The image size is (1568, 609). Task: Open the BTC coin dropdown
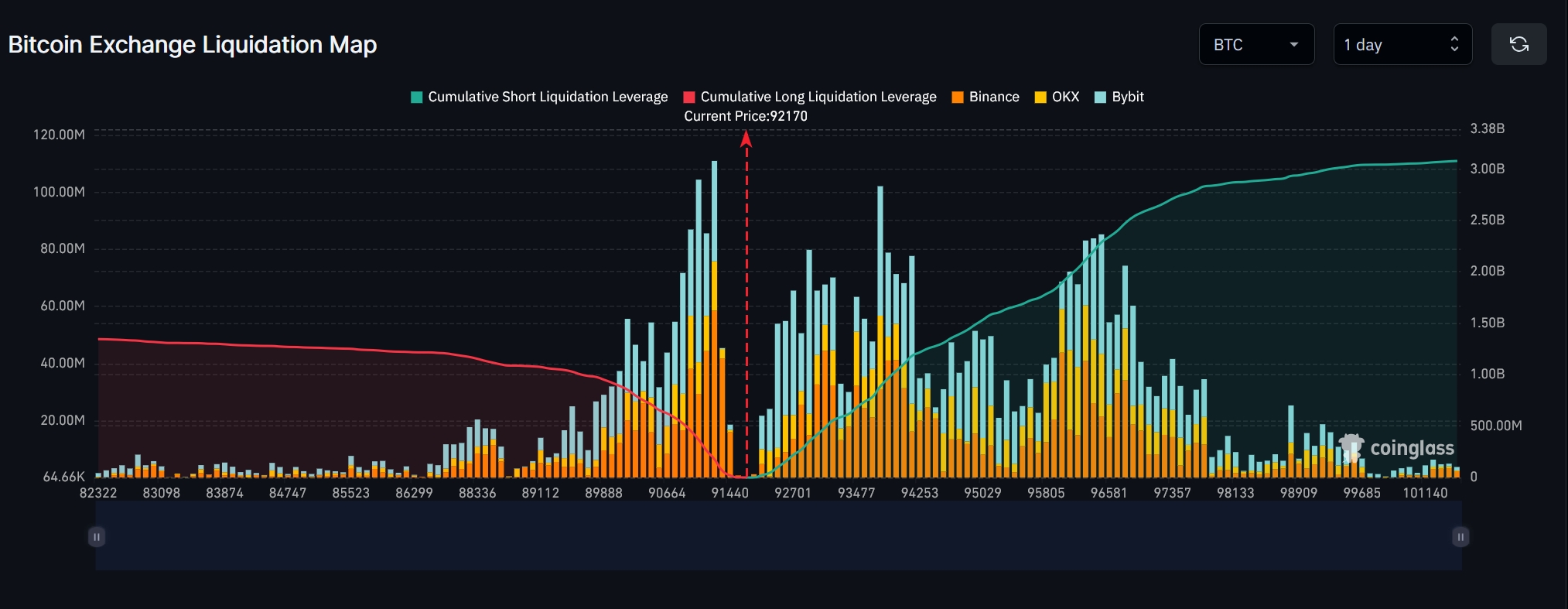pyautogui.click(x=1255, y=44)
